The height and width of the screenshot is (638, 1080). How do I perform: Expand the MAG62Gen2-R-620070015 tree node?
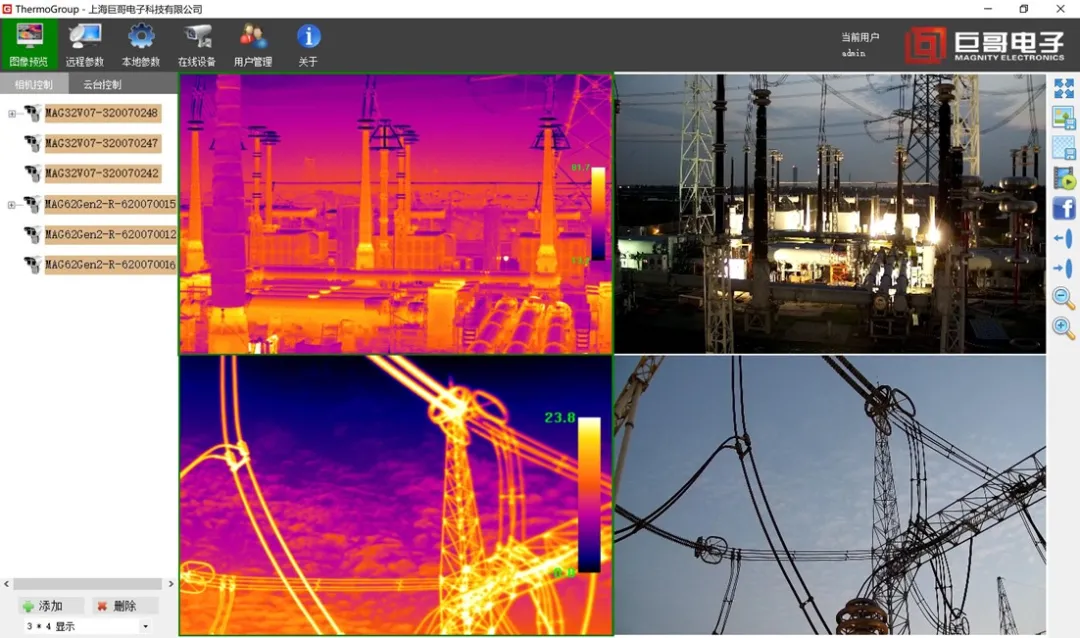[12, 205]
